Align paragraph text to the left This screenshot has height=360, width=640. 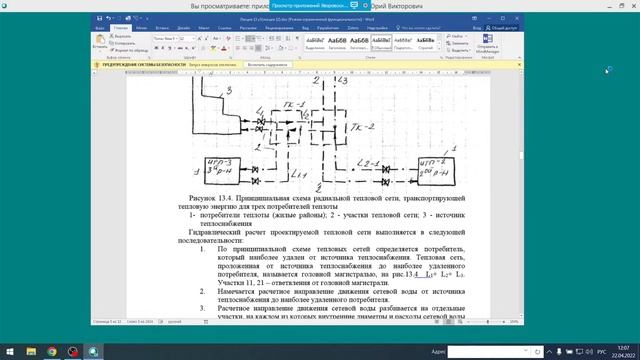pyautogui.click(x=238, y=48)
